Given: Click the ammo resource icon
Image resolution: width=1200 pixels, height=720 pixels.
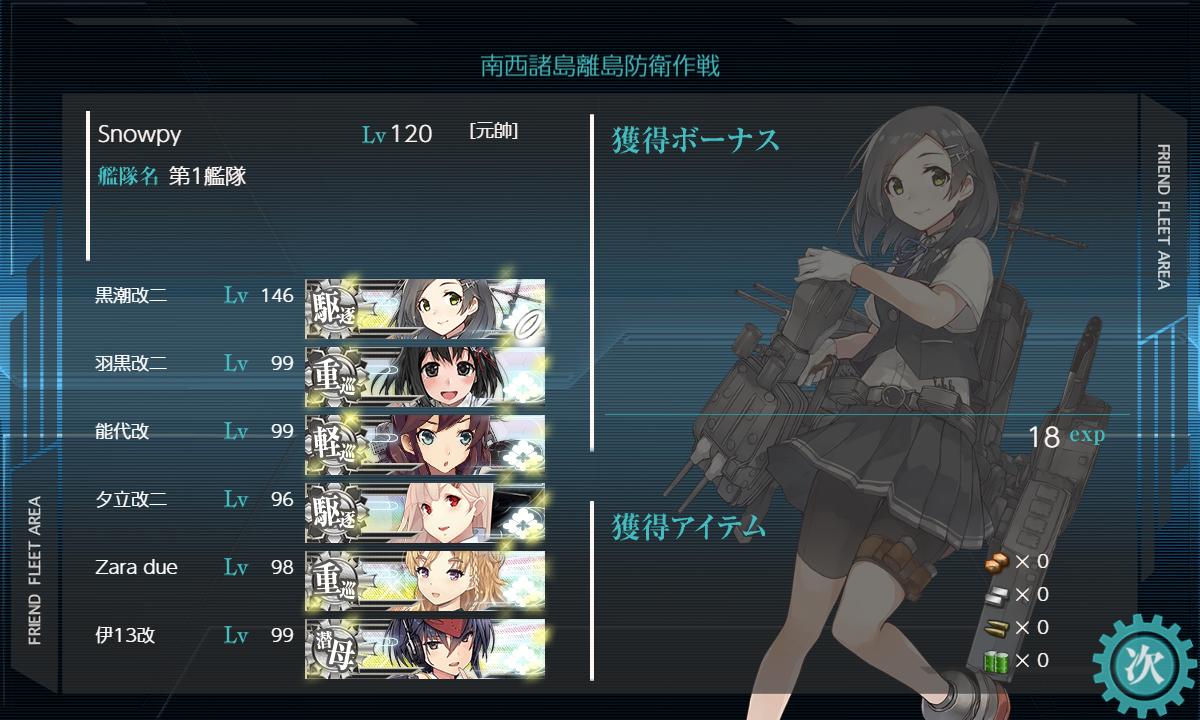Looking at the screenshot, I should (997, 627).
